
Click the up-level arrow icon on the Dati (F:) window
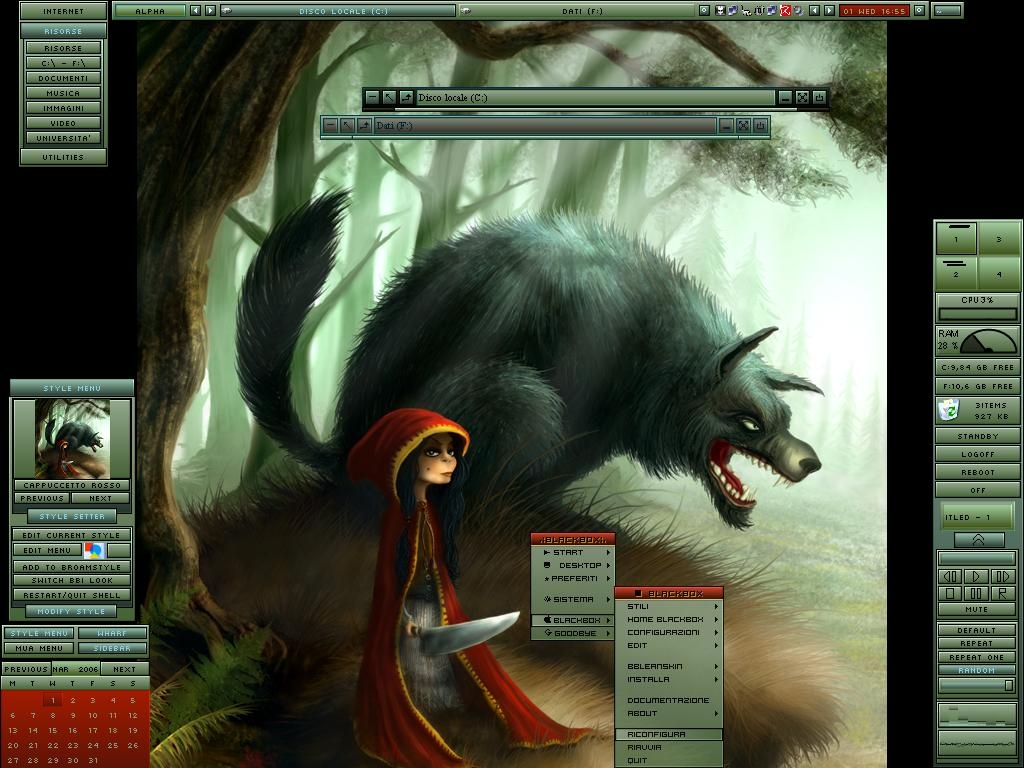(364, 125)
